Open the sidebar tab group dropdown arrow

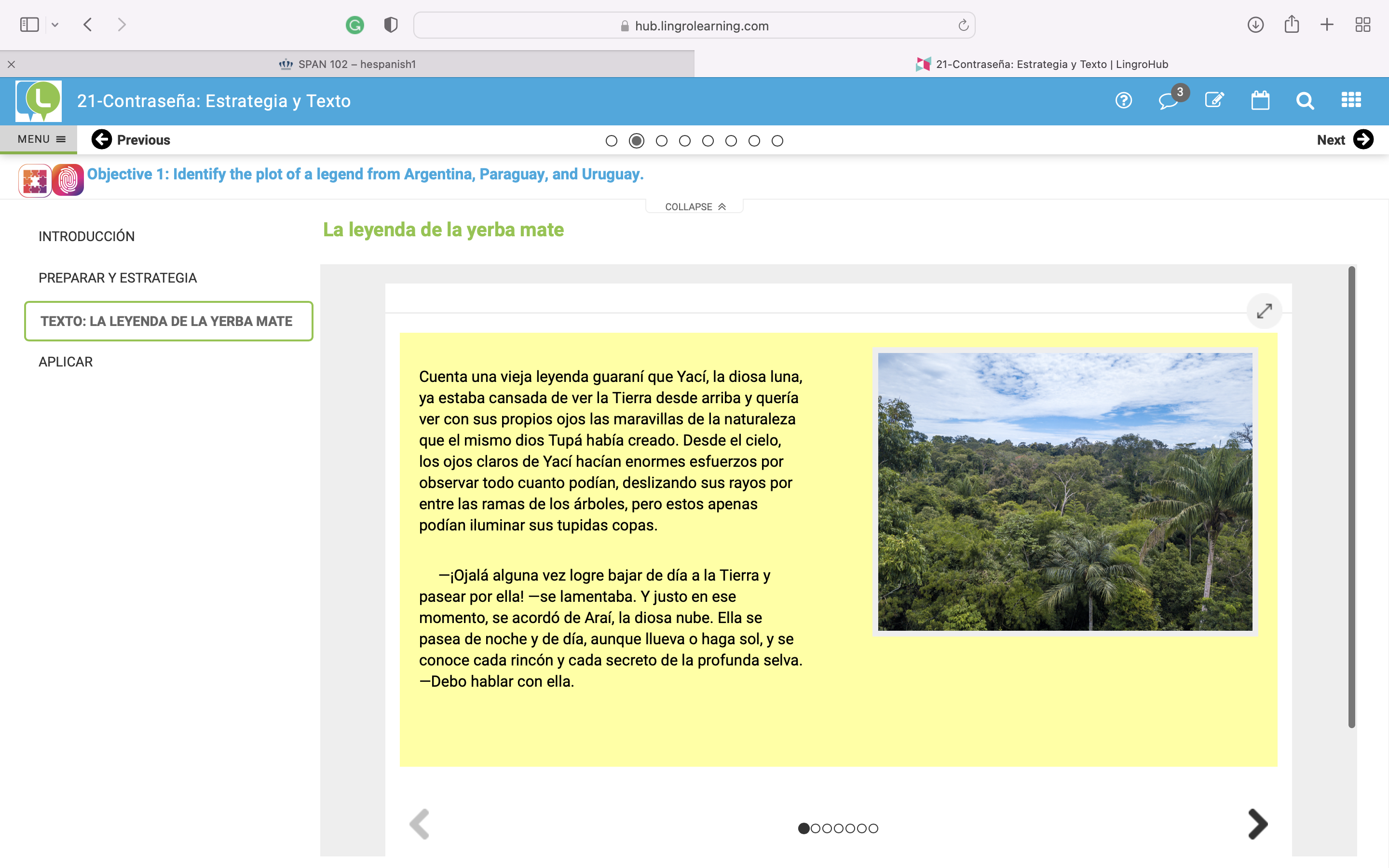55,25
